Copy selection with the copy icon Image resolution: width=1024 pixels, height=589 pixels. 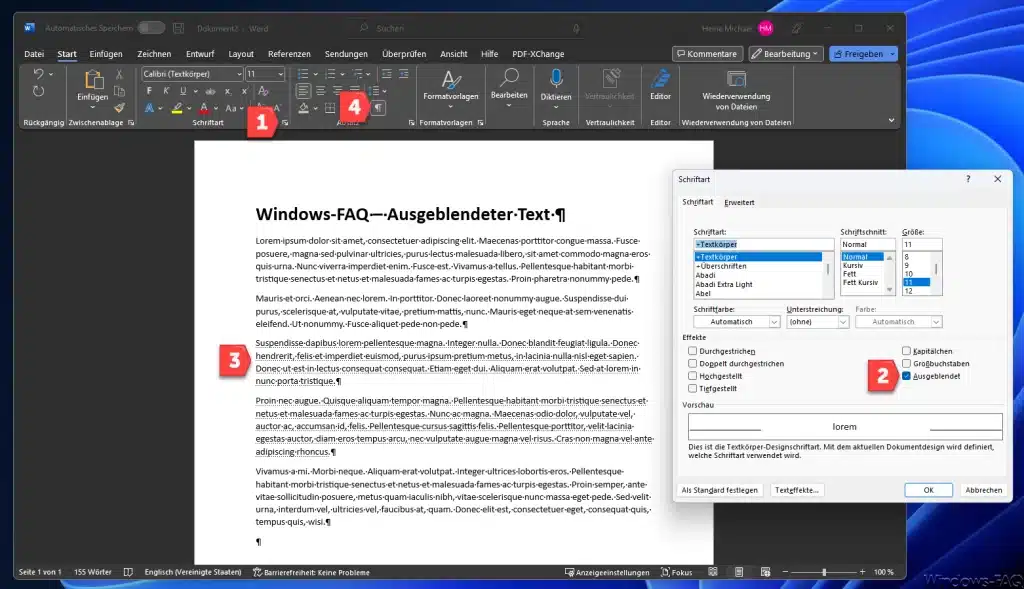pyautogui.click(x=120, y=91)
